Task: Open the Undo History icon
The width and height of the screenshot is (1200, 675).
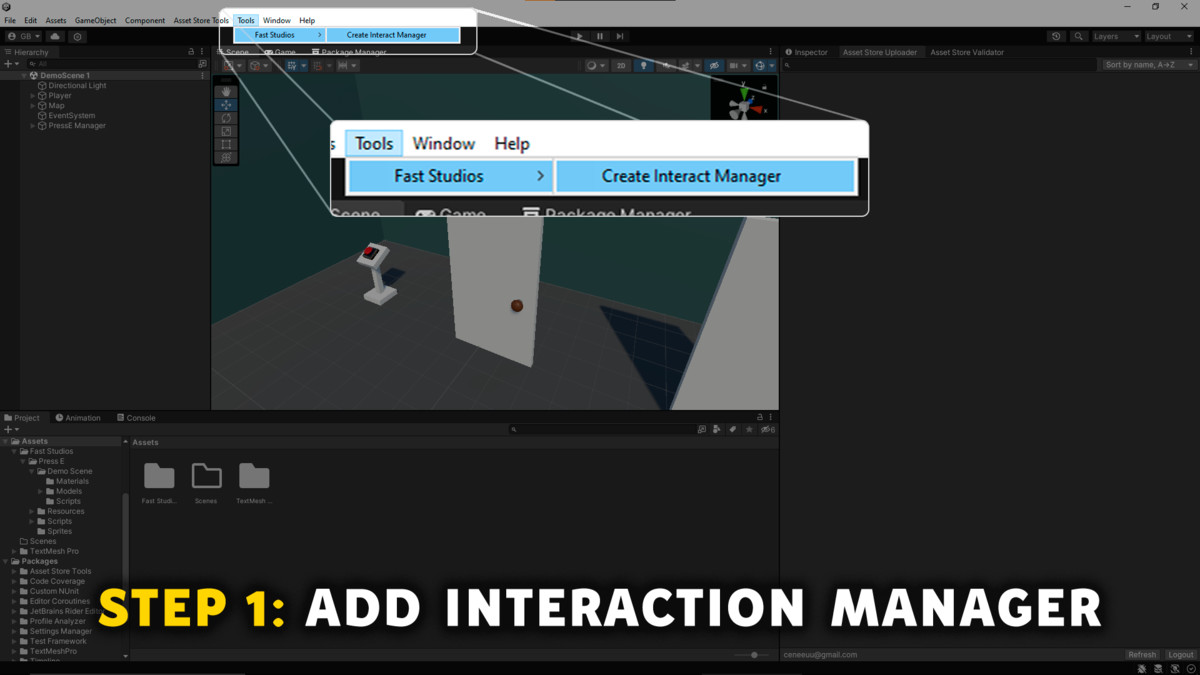Action: pyautogui.click(x=1056, y=37)
